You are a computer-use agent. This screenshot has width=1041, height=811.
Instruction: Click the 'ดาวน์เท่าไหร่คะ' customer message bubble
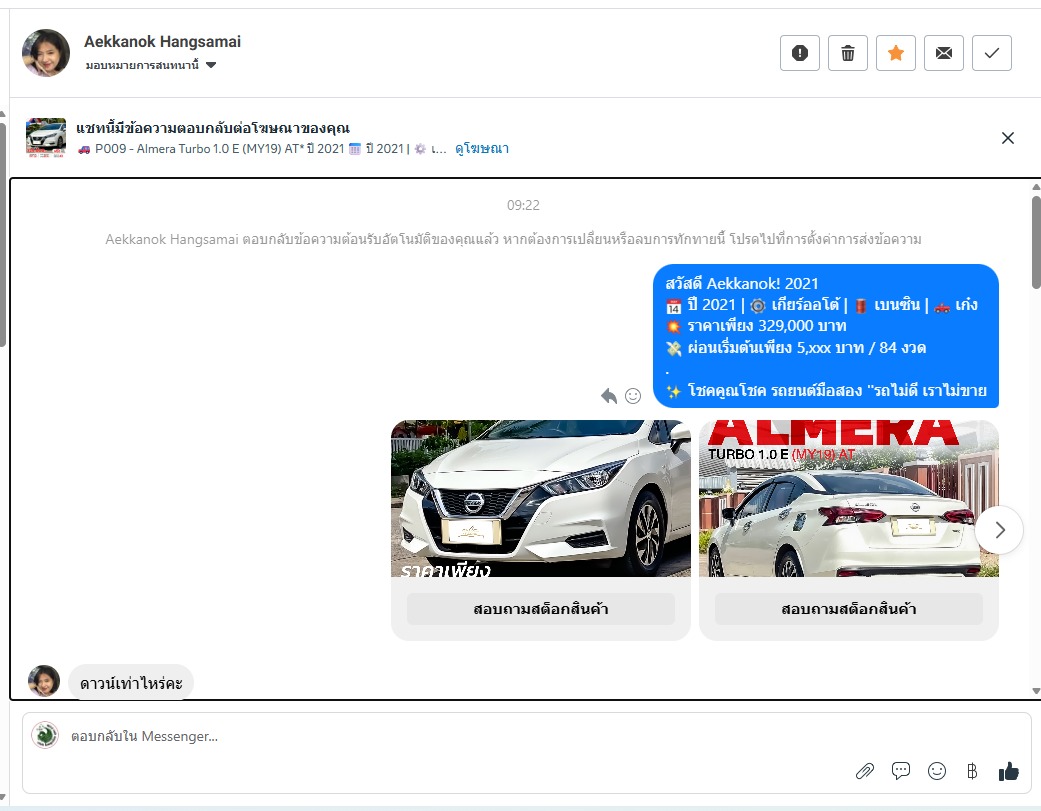(131, 683)
